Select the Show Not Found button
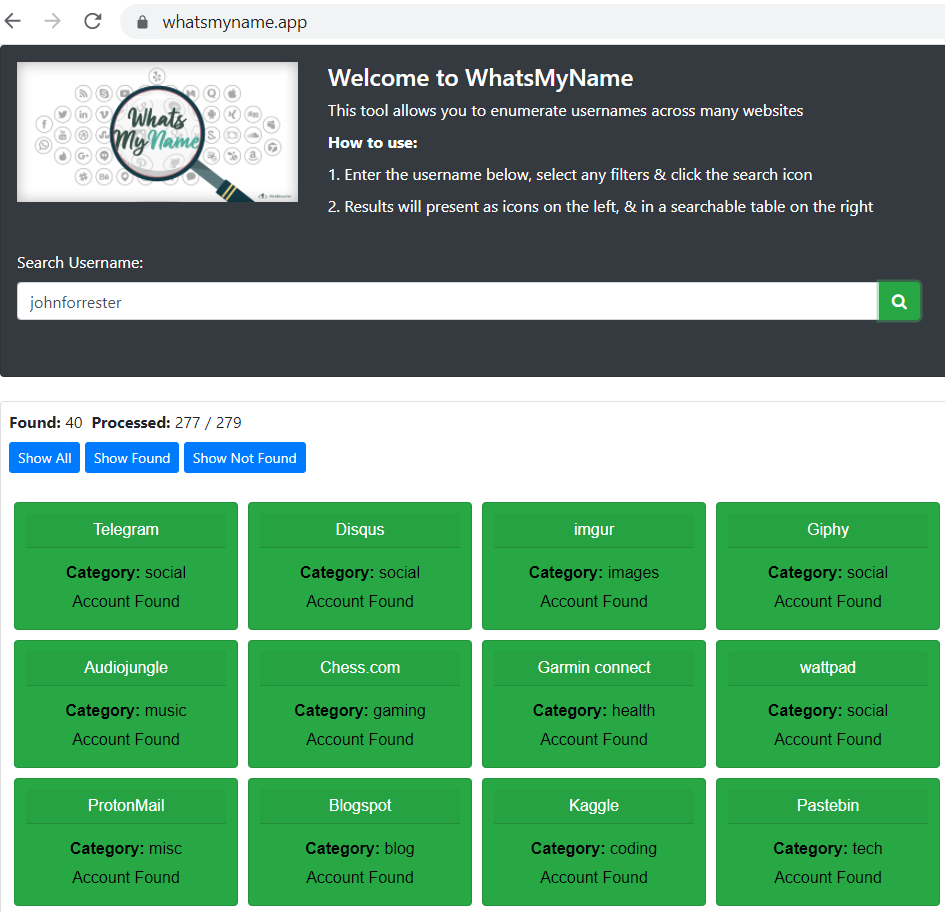 (x=244, y=458)
